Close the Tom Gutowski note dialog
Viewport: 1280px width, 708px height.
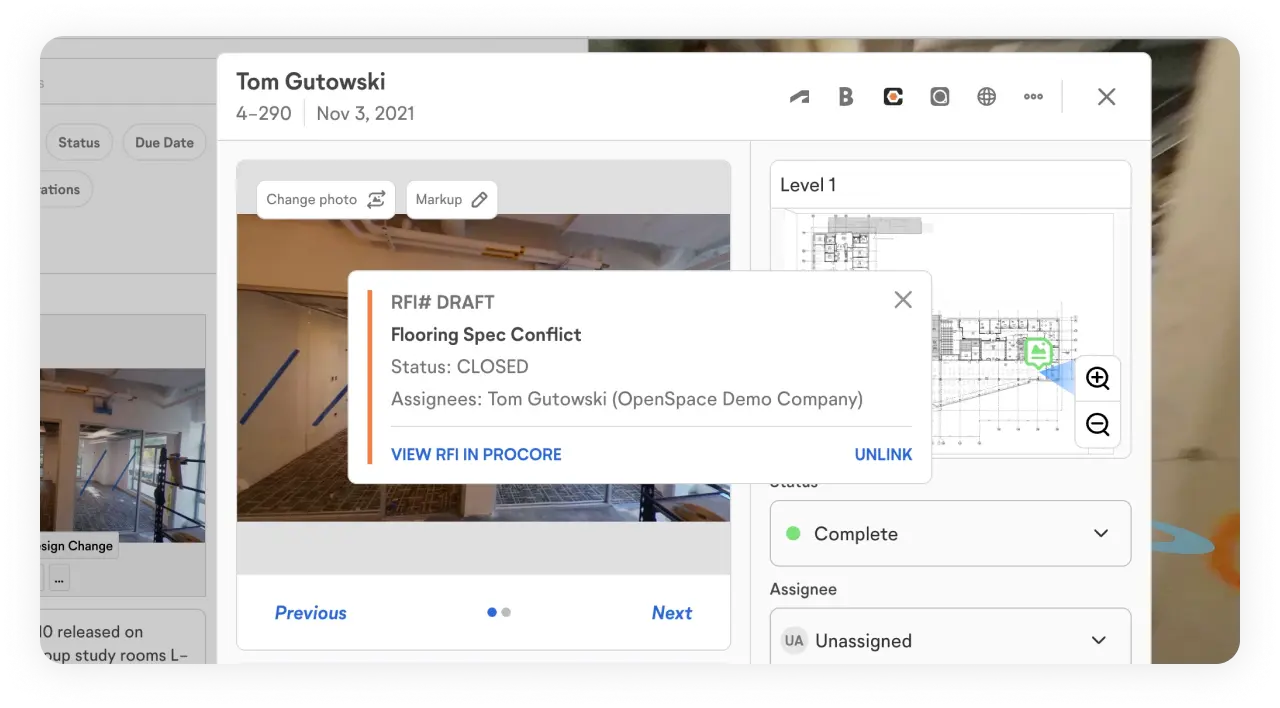pyautogui.click(x=1106, y=97)
